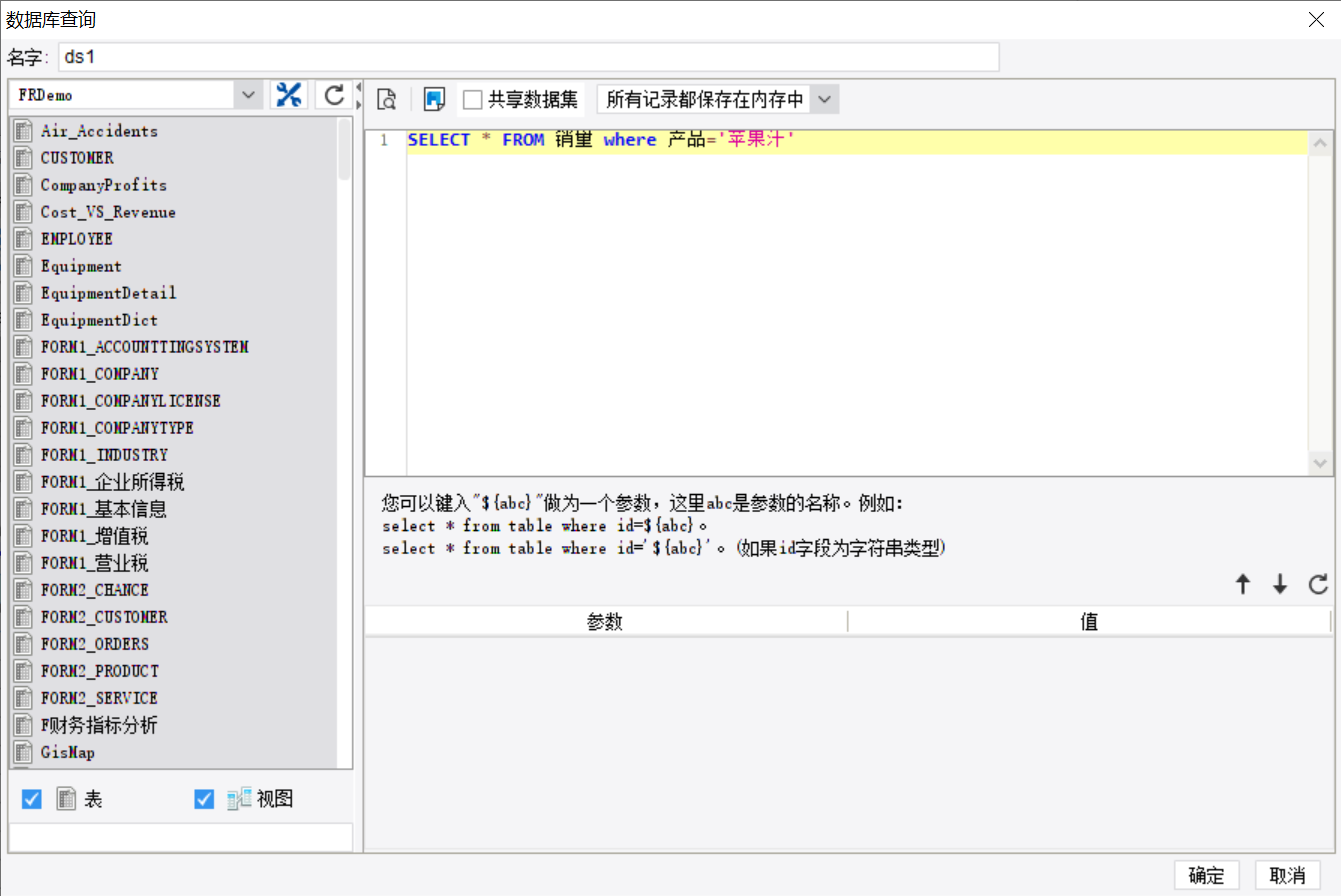This screenshot has width=1341, height=896.
Task: Select the Cost_VS_Revenue table
Action: pyautogui.click(x=174, y=212)
